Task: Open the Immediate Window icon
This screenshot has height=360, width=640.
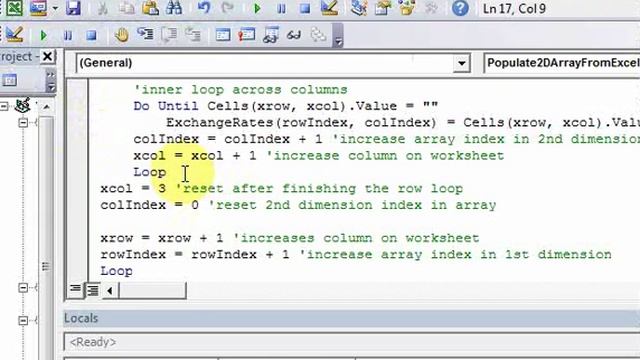Action: point(247,35)
